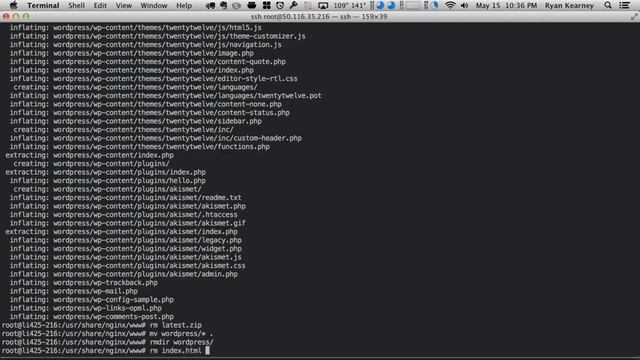Screen dimensions: 640x360
Task: Click the akismet/admin.php output line
Action: tap(124, 274)
